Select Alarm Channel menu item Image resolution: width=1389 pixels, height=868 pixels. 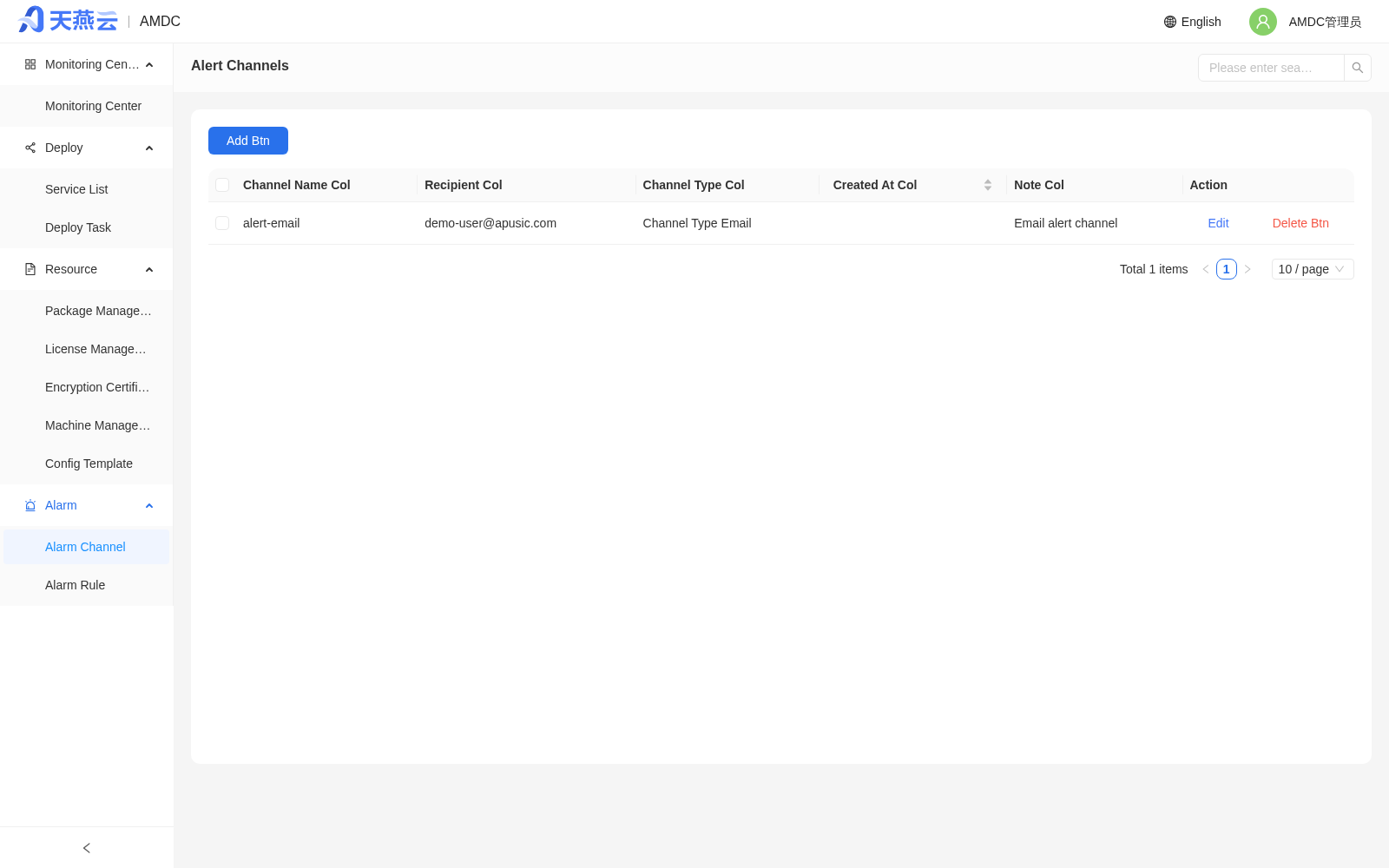pyautogui.click(x=87, y=547)
